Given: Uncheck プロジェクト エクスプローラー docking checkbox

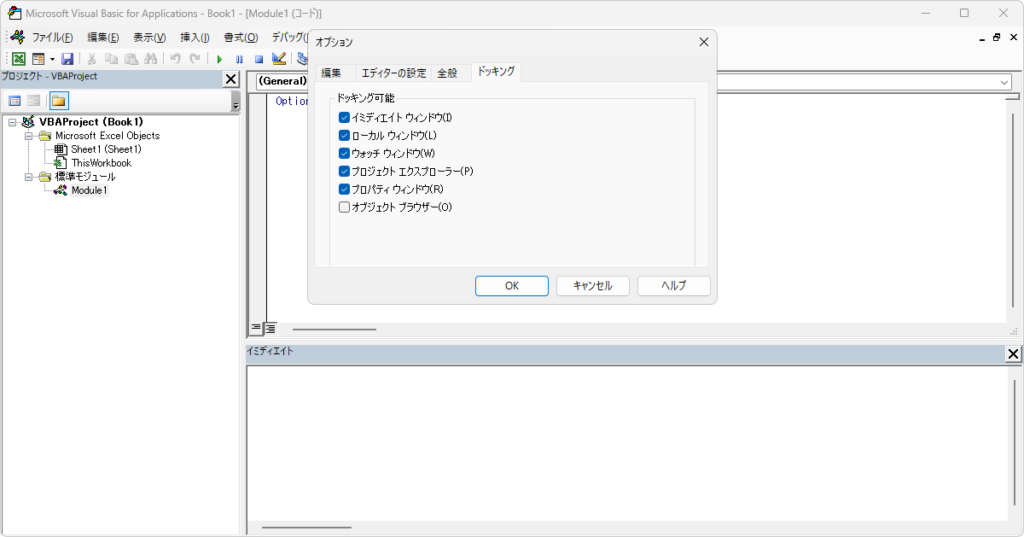Looking at the screenshot, I should 344,171.
